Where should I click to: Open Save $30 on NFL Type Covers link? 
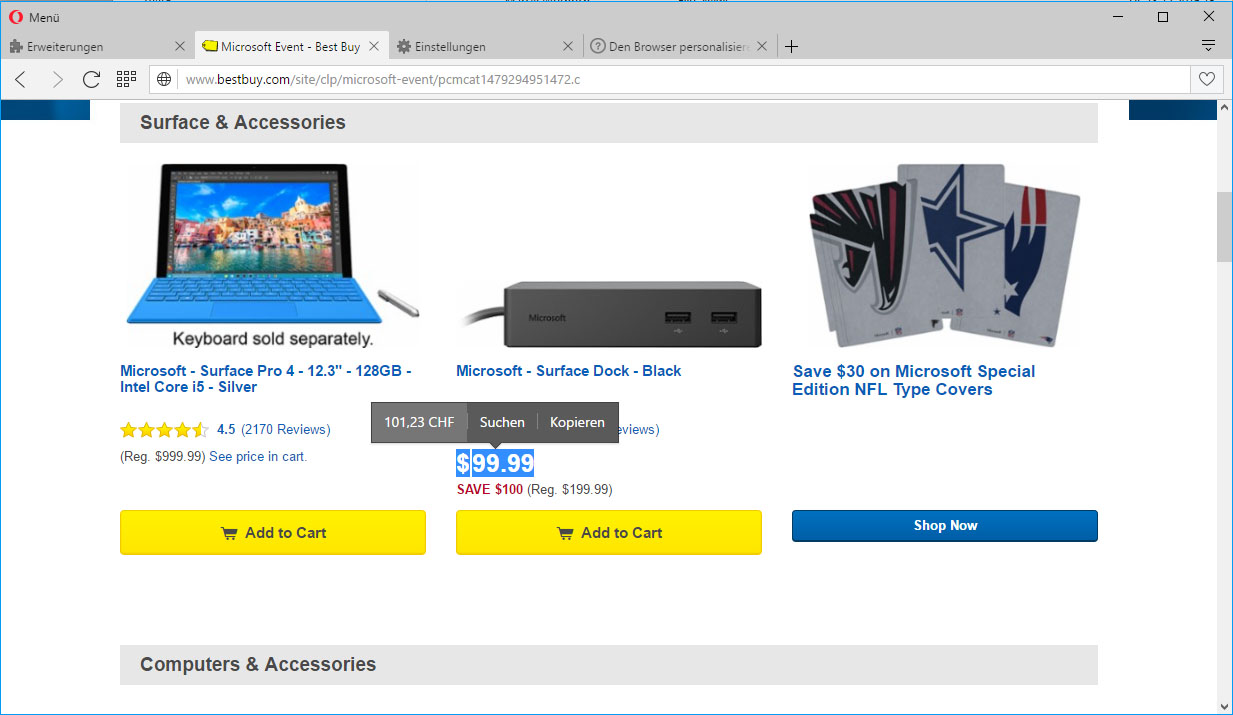[x=914, y=380]
